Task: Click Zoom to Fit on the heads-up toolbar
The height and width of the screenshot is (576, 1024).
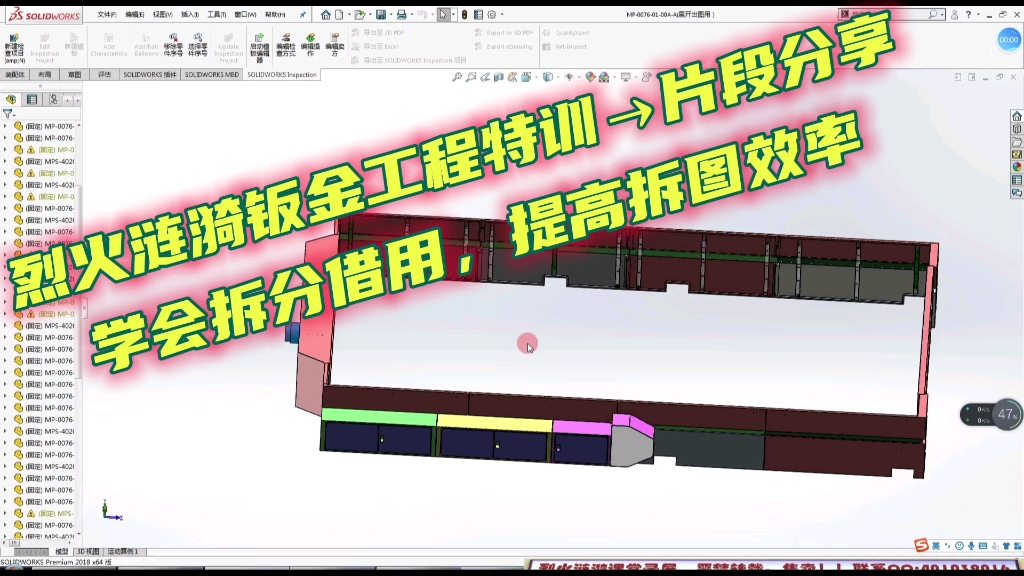Action: 457,76
